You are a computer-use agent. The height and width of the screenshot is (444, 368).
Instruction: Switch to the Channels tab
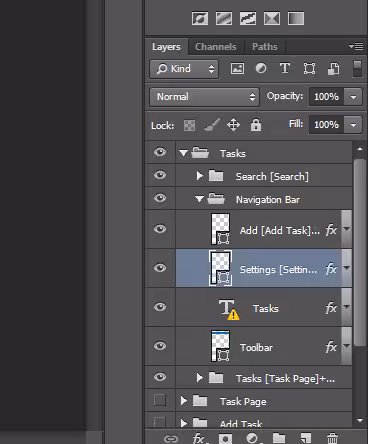216,47
